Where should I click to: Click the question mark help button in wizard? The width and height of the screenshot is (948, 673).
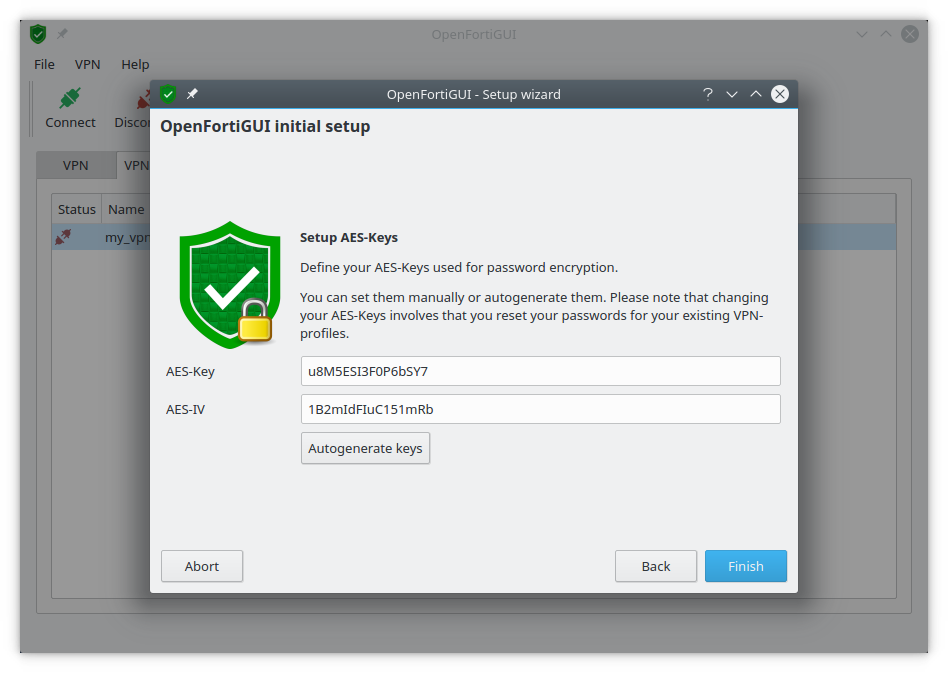(707, 94)
